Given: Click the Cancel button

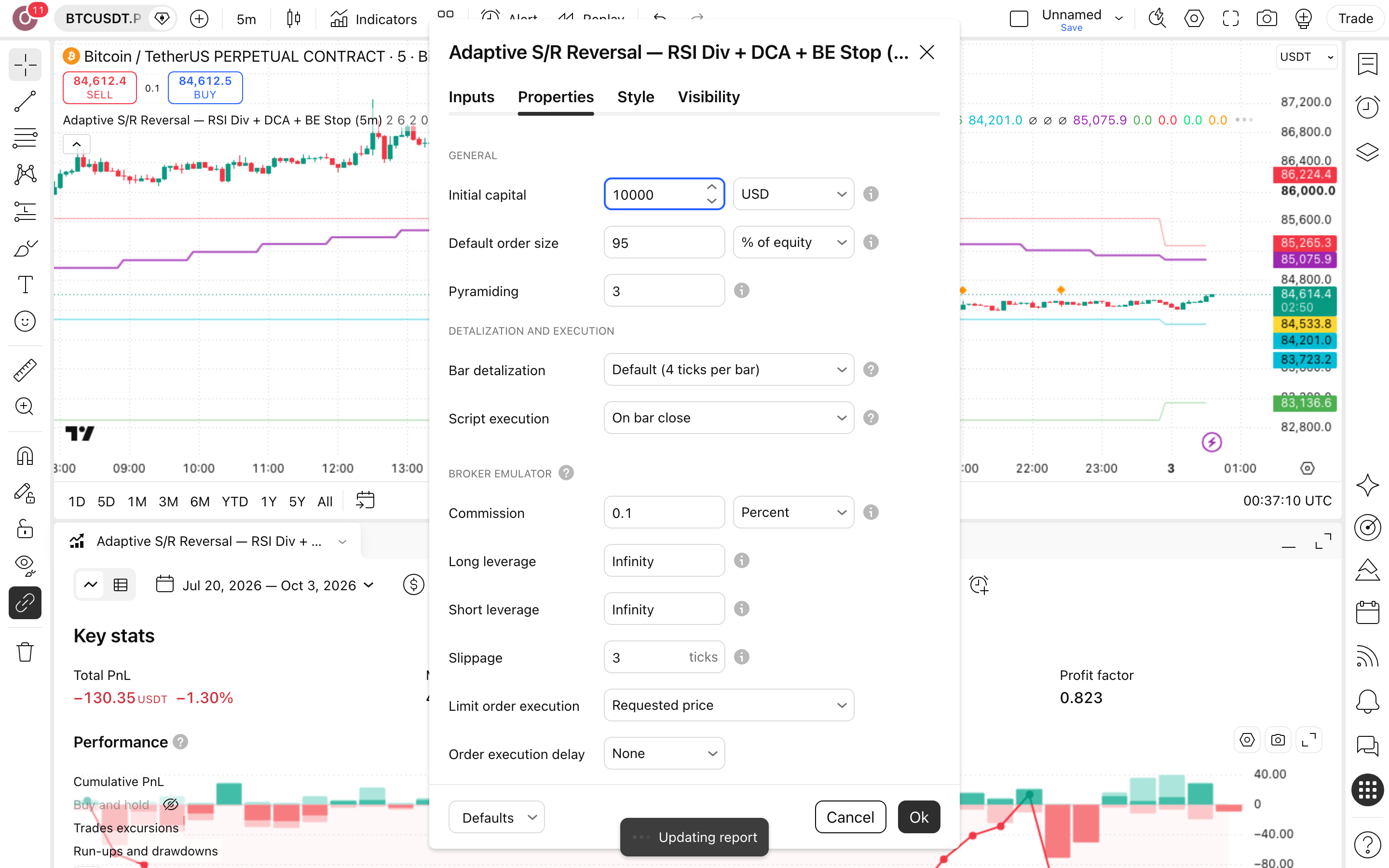Looking at the screenshot, I should tap(850, 816).
